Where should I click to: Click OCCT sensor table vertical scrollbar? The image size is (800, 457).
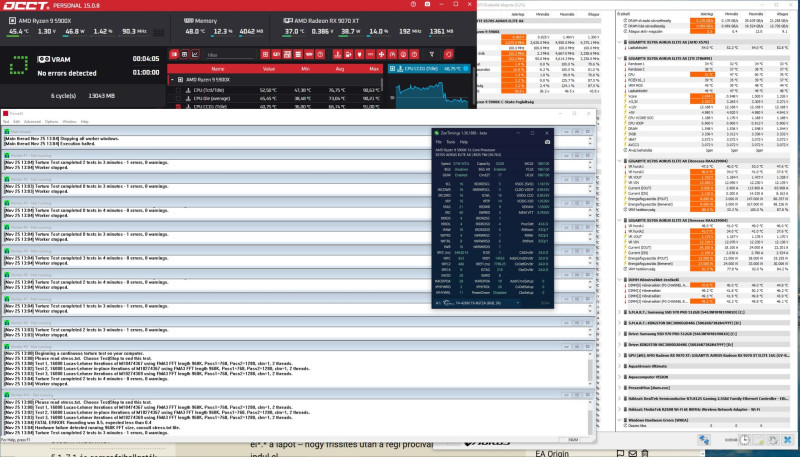(x=382, y=84)
